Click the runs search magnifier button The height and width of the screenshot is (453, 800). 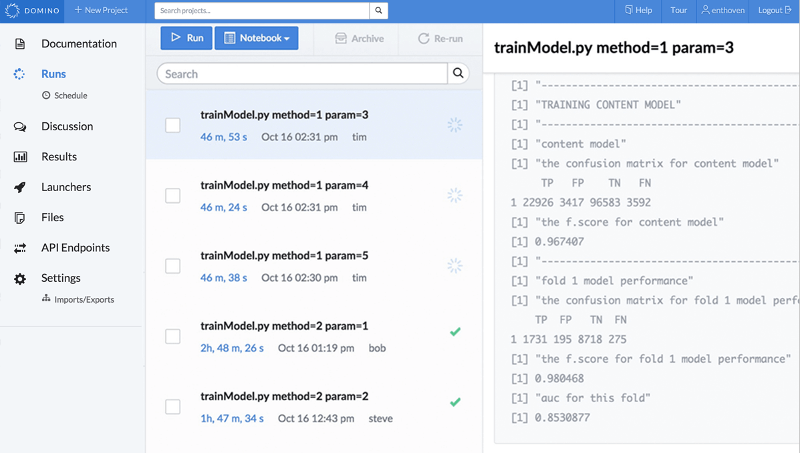click(459, 74)
